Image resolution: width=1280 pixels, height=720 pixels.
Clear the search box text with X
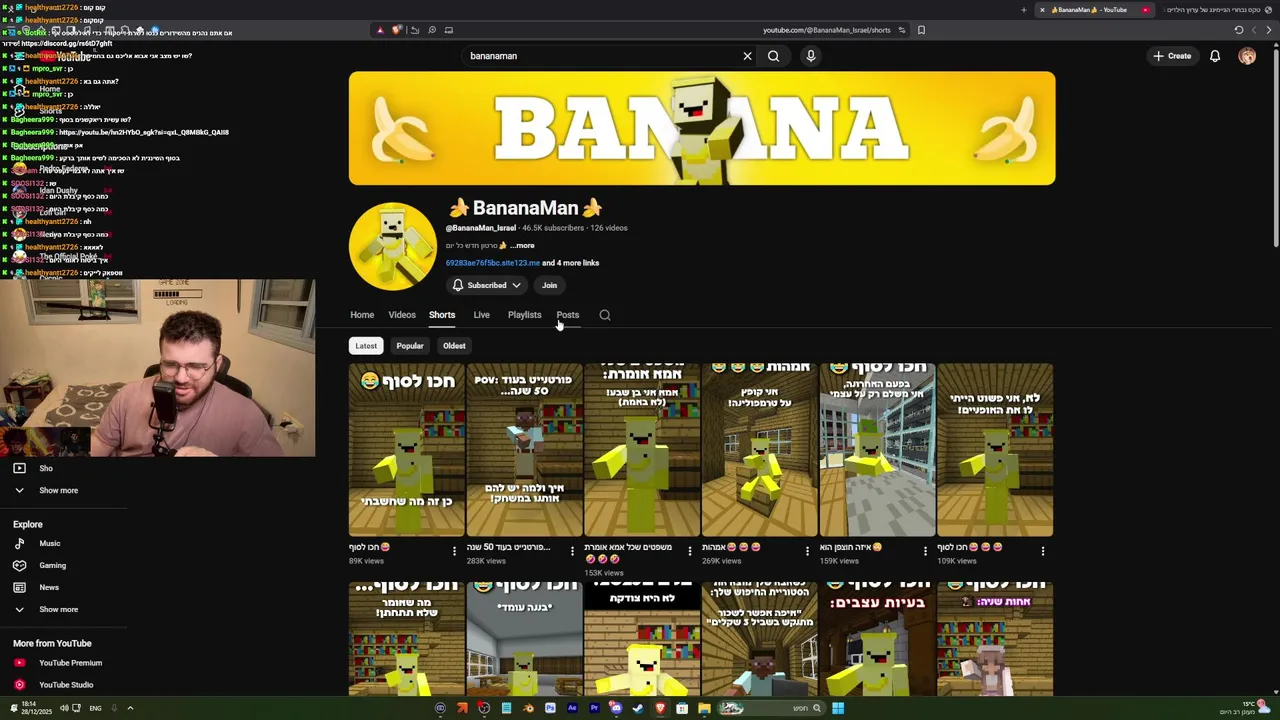747,56
